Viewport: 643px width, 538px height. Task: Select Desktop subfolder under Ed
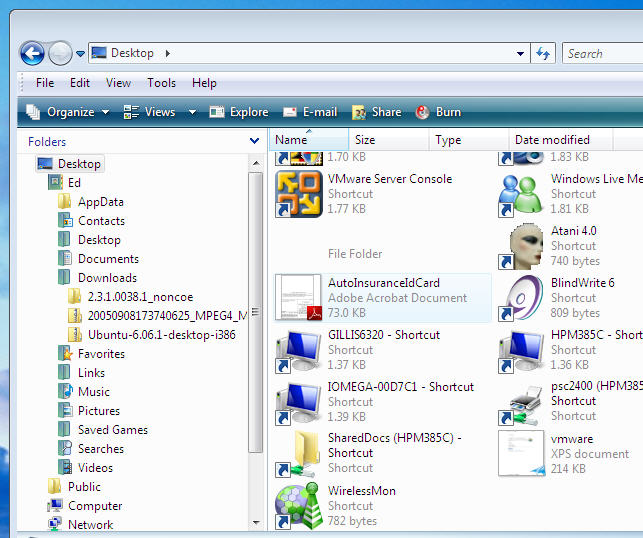89,239
